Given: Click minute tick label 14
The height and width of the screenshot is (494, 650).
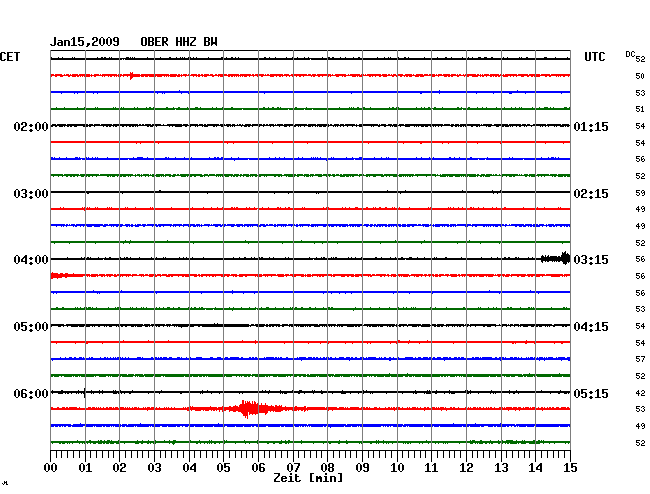Looking at the screenshot, I should point(536,468).
